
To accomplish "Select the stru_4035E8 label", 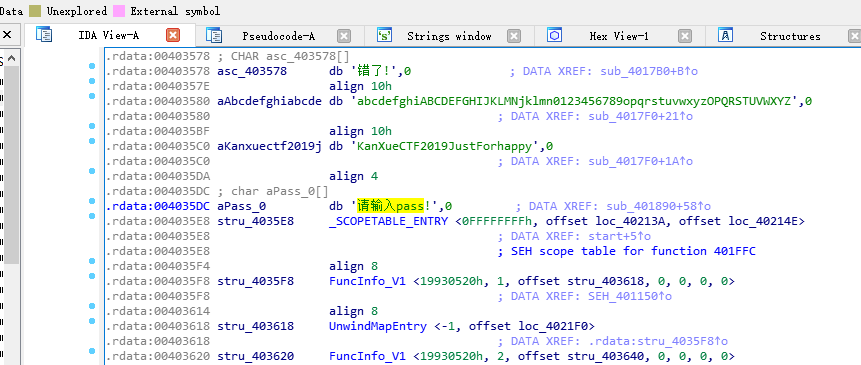I will pos(255,221).
